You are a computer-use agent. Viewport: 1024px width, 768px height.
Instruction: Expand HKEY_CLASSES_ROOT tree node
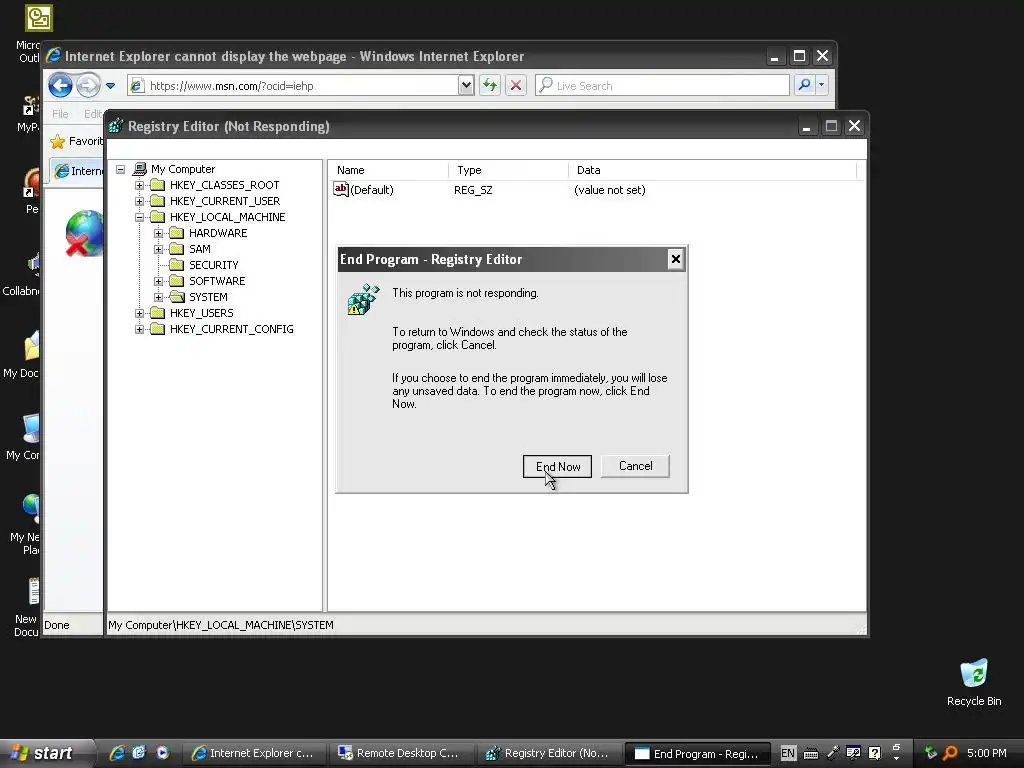pos(139,185)
